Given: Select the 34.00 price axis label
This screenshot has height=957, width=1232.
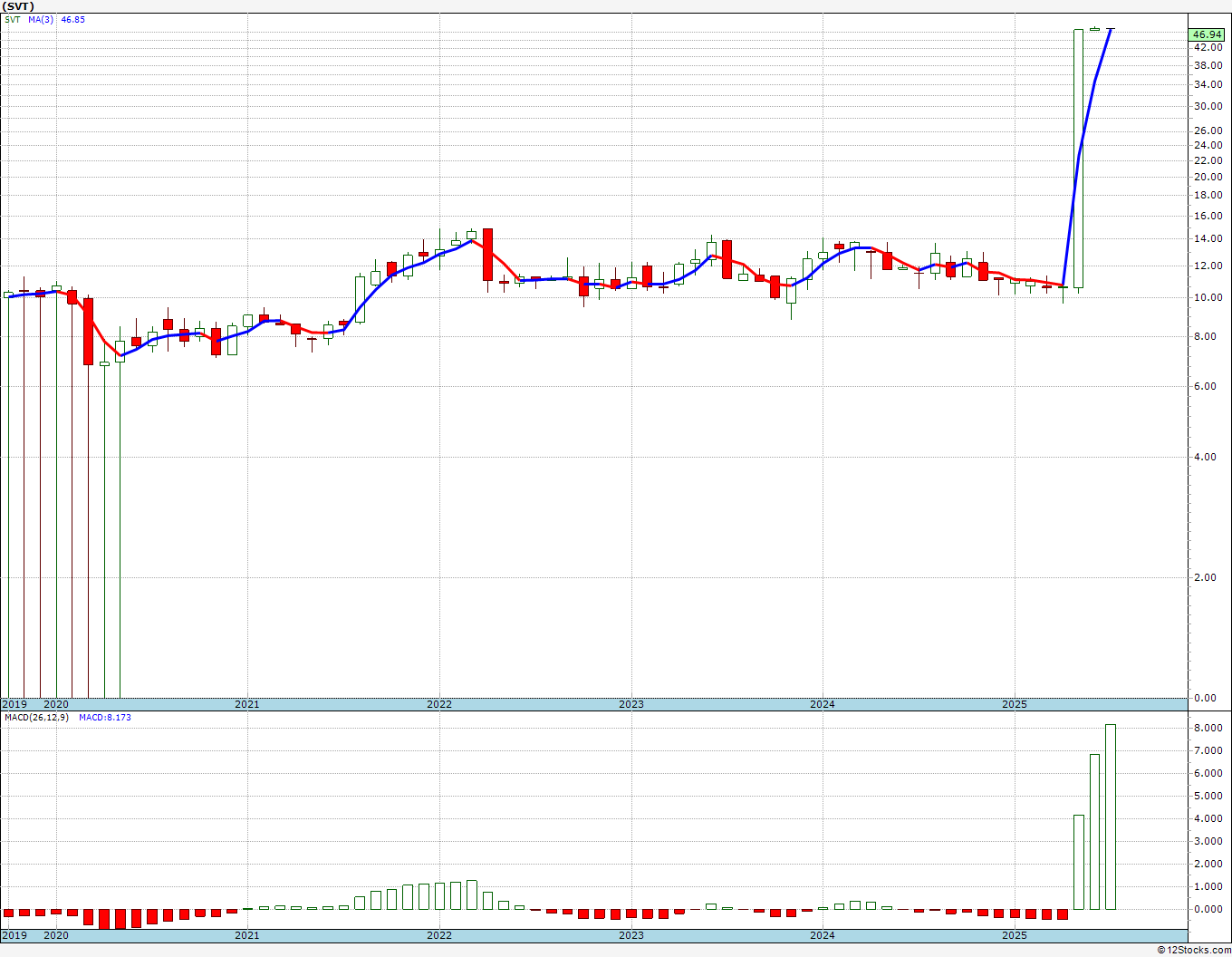Looking at the screenshot, I should pos(1207,85).
